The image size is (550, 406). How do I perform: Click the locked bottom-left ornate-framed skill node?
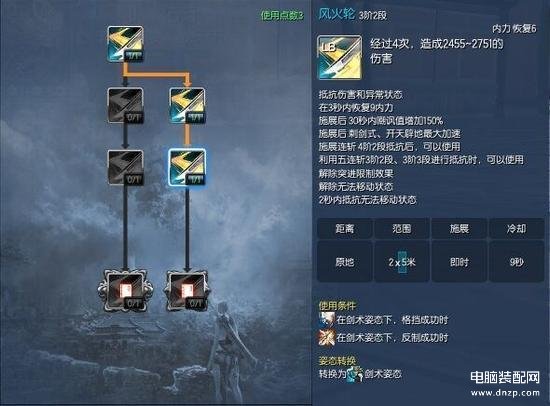126,291
